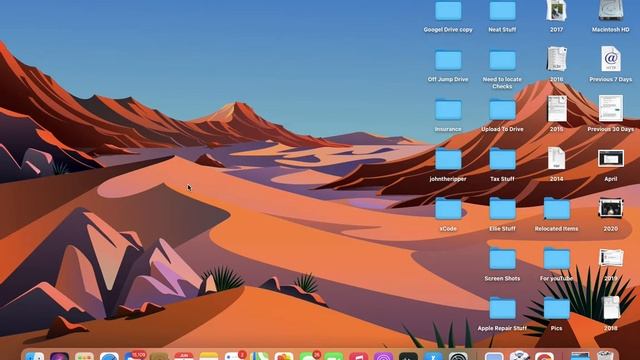Select the 2017 document file

pos(556,11)
